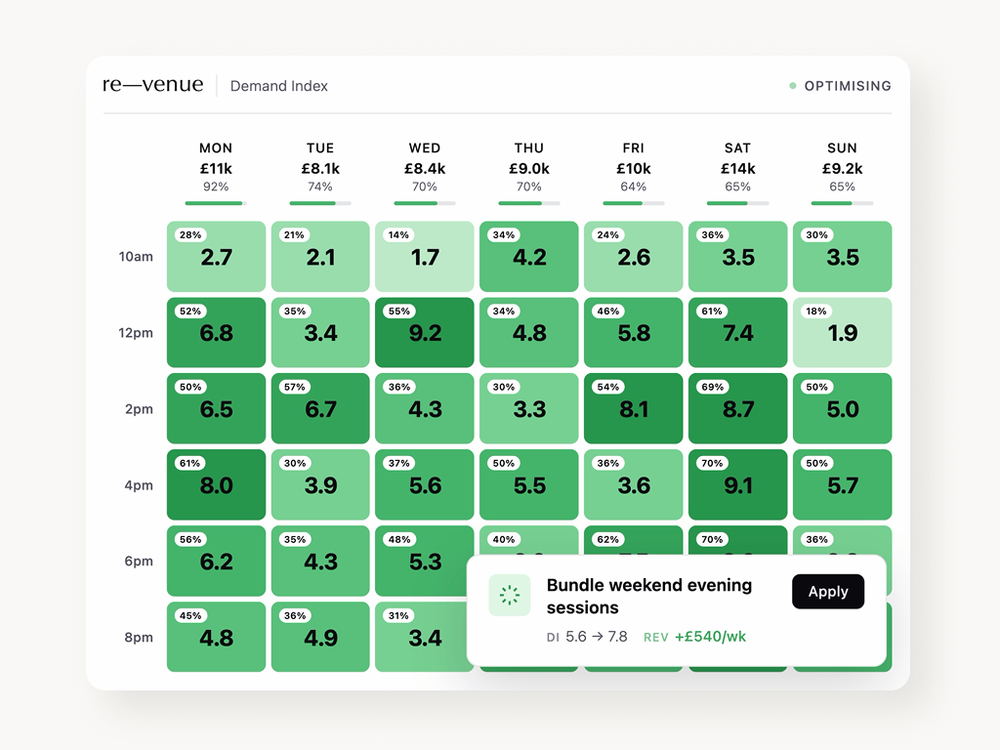Click Friday's 64% occupancy progress bar
This screenshot has width=1000, height=750.
coord(633,203)
